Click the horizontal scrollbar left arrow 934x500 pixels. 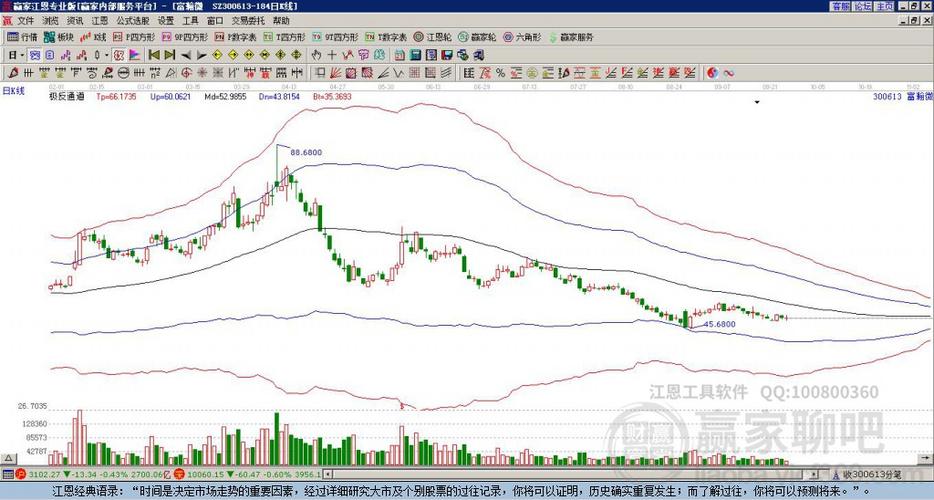(x=326, y=474)
